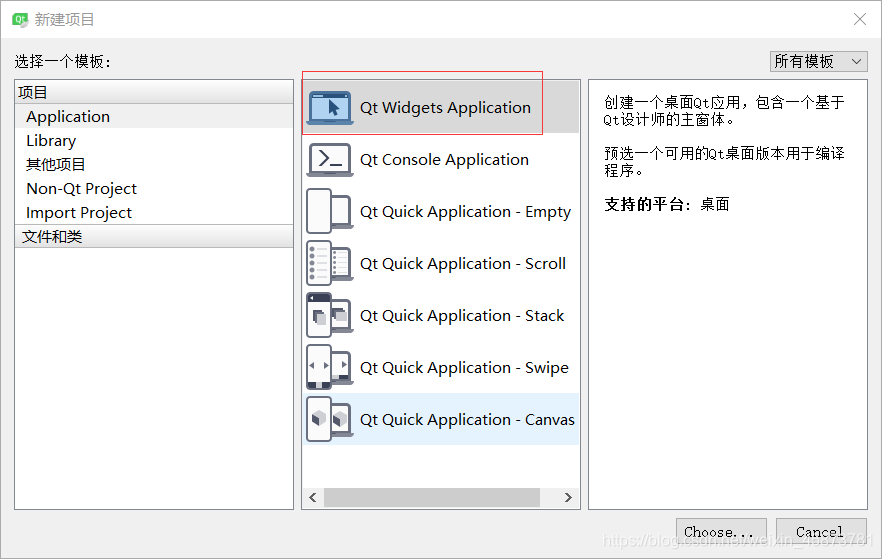Click the Choose... button
Screen dimensions: 882x559
(721, 532)
